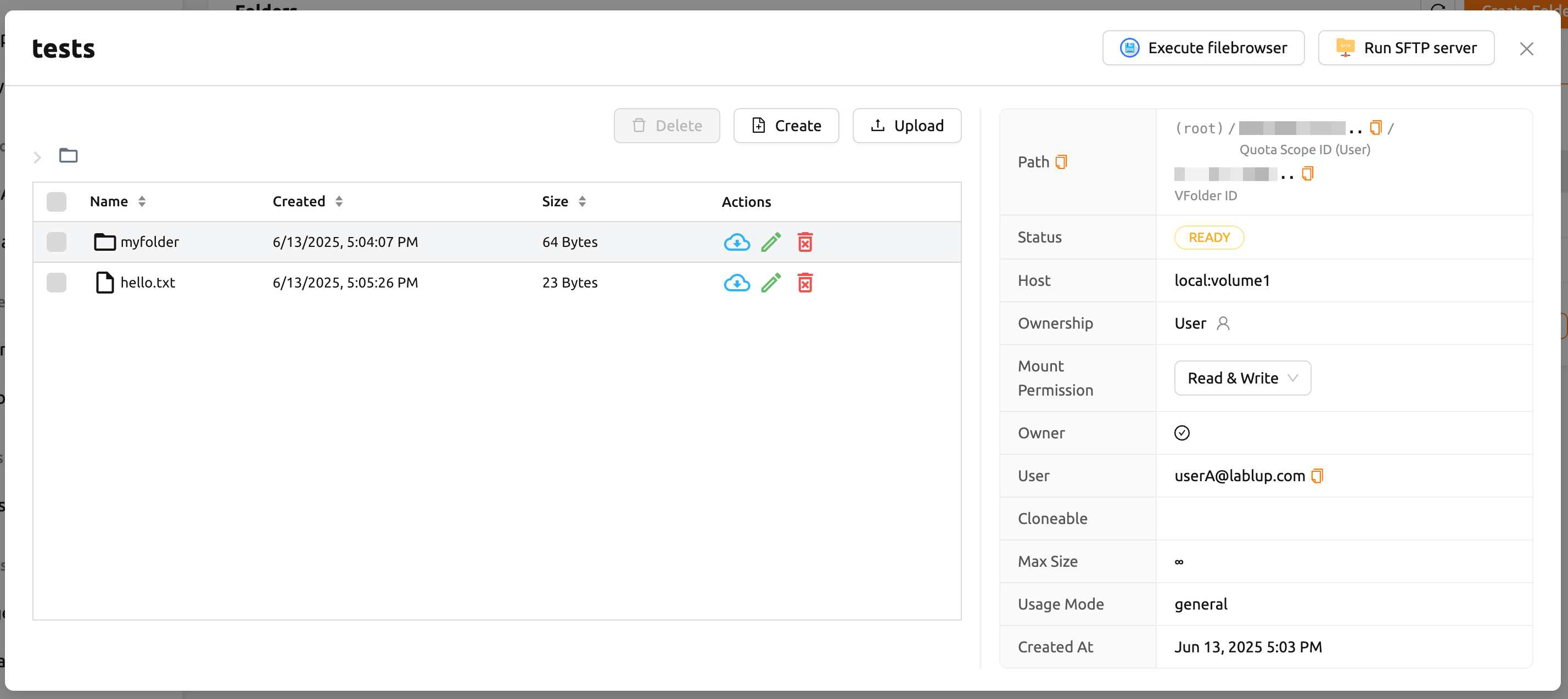1568x699 pixels.
Task: Click the hello.txt file name
Action: pos(148,283)
